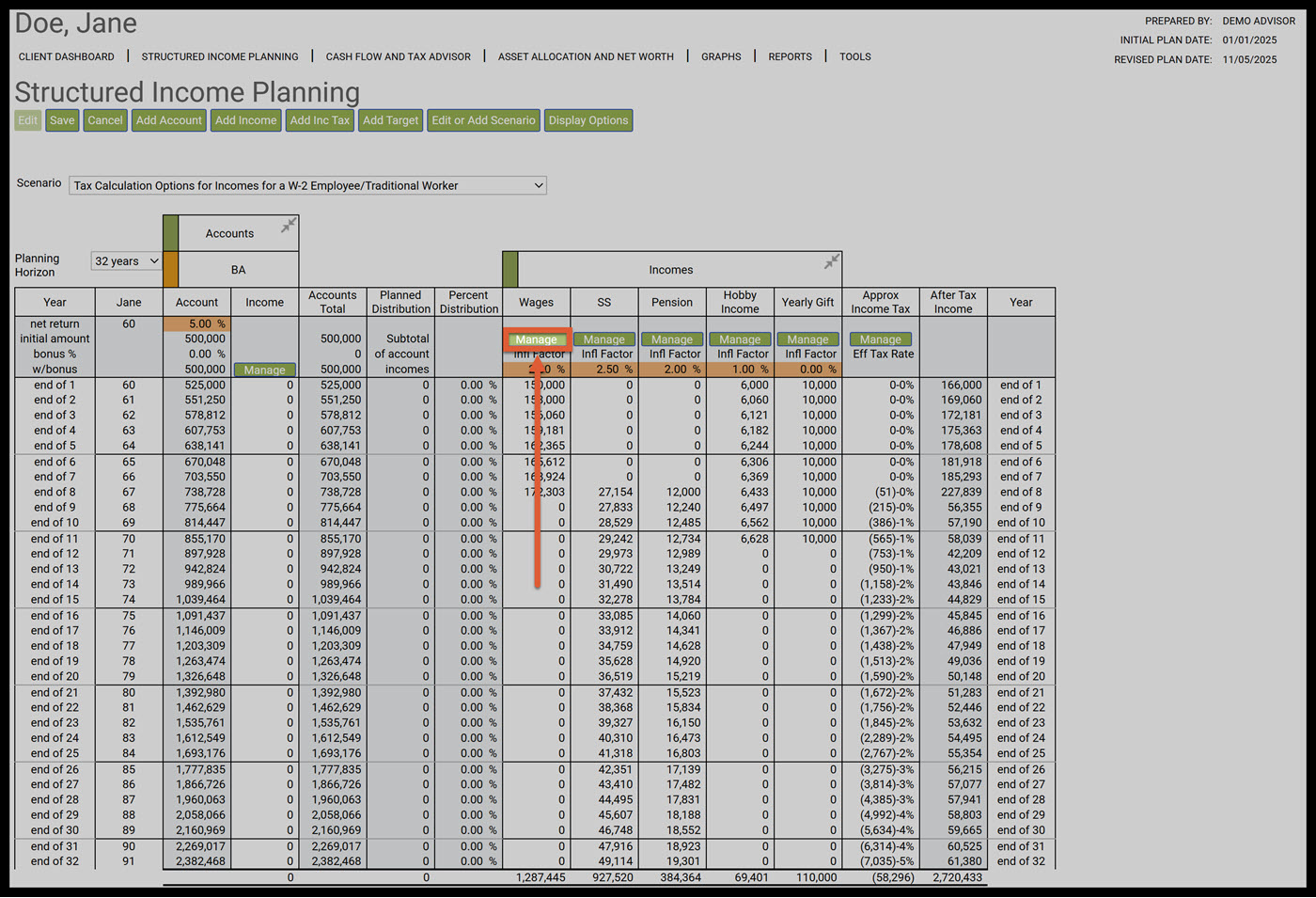Click the Structured Income Planning page heading
The image size is (1316, 898).
[187, 92]
